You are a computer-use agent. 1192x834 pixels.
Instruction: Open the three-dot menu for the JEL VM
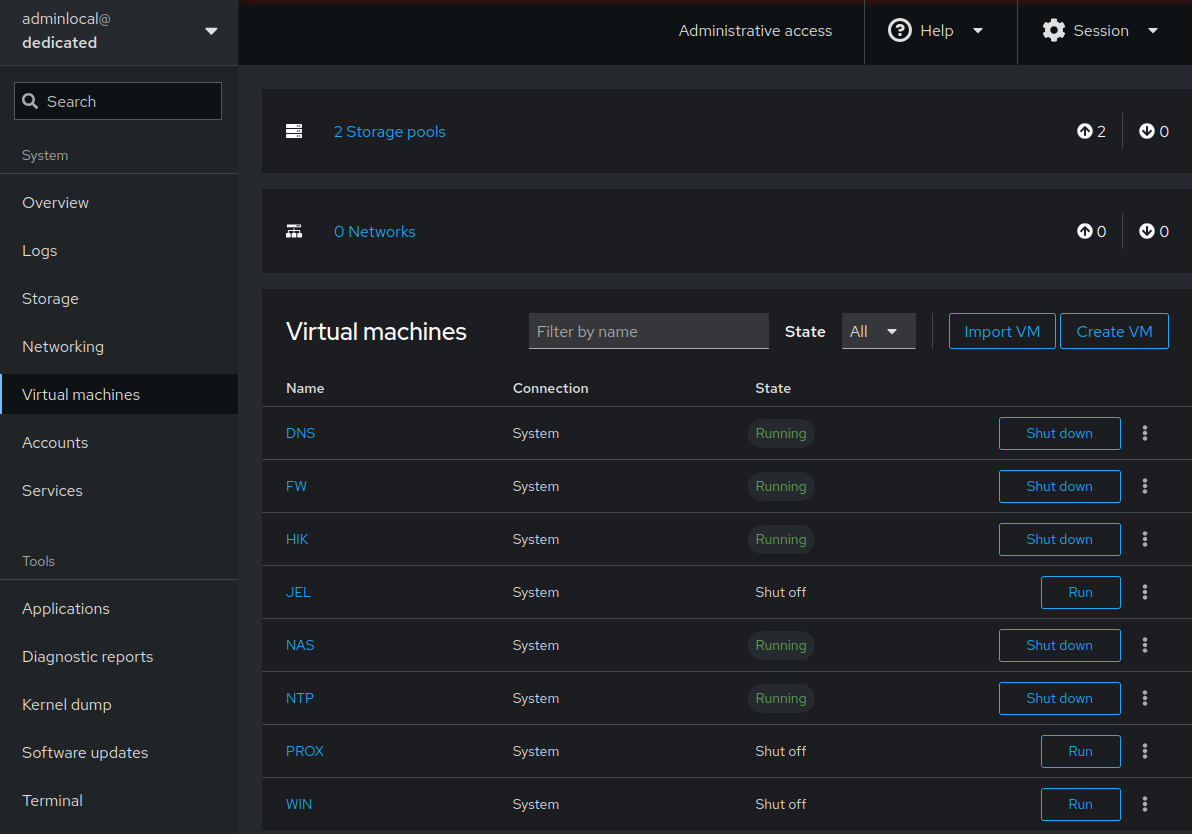(x=1145, y=592)
